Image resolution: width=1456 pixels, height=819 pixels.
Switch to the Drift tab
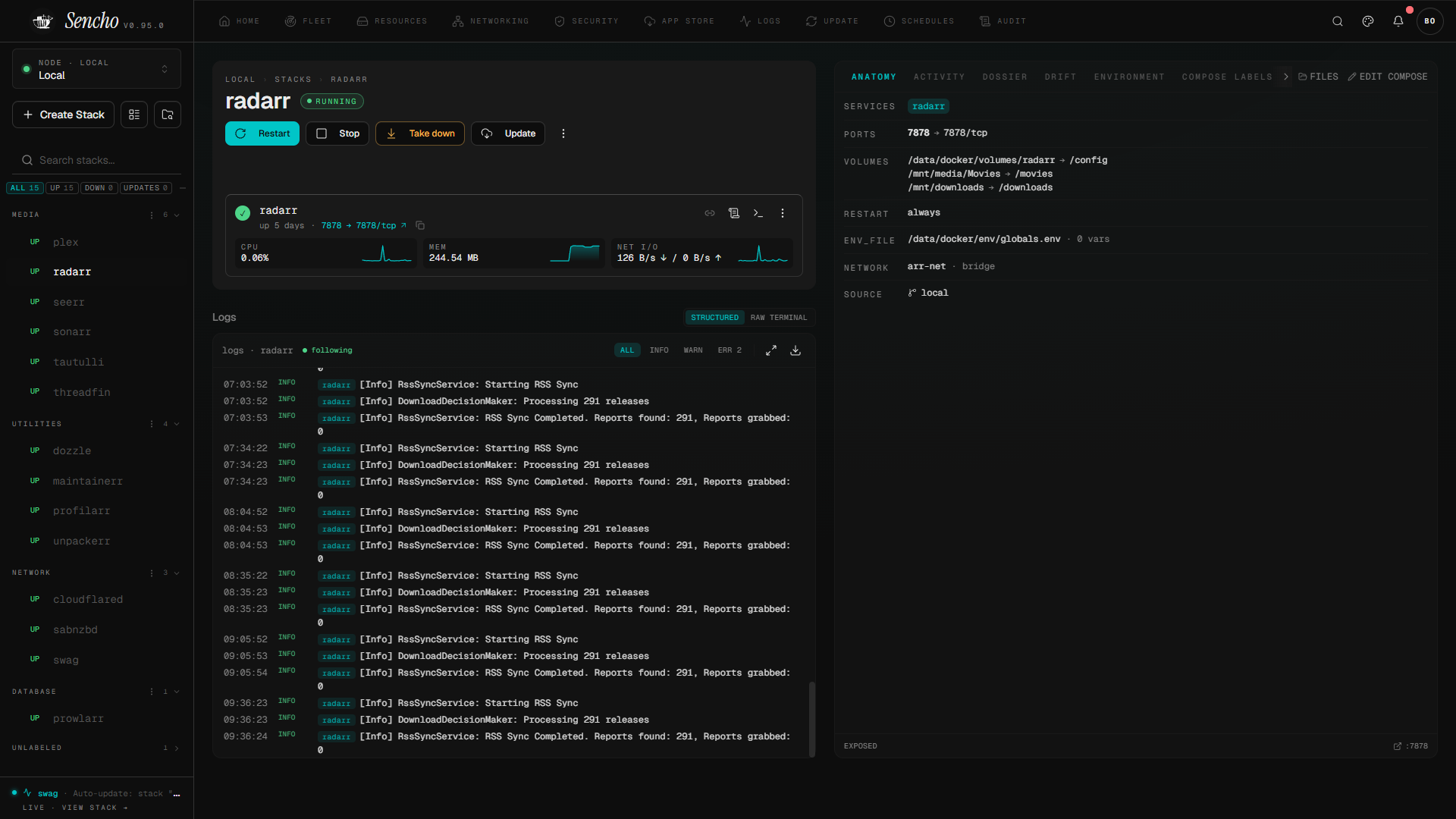[x=1060, y=77]
